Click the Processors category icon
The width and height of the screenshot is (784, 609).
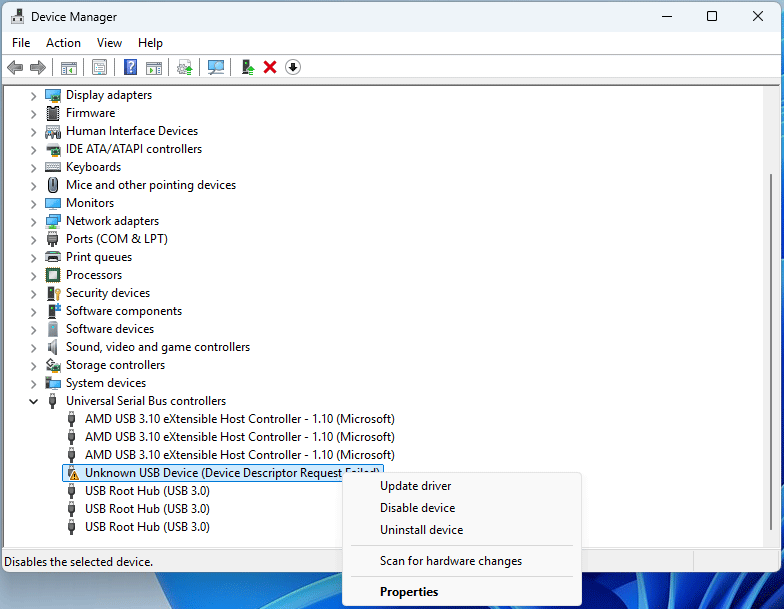(x=53, y=275)
